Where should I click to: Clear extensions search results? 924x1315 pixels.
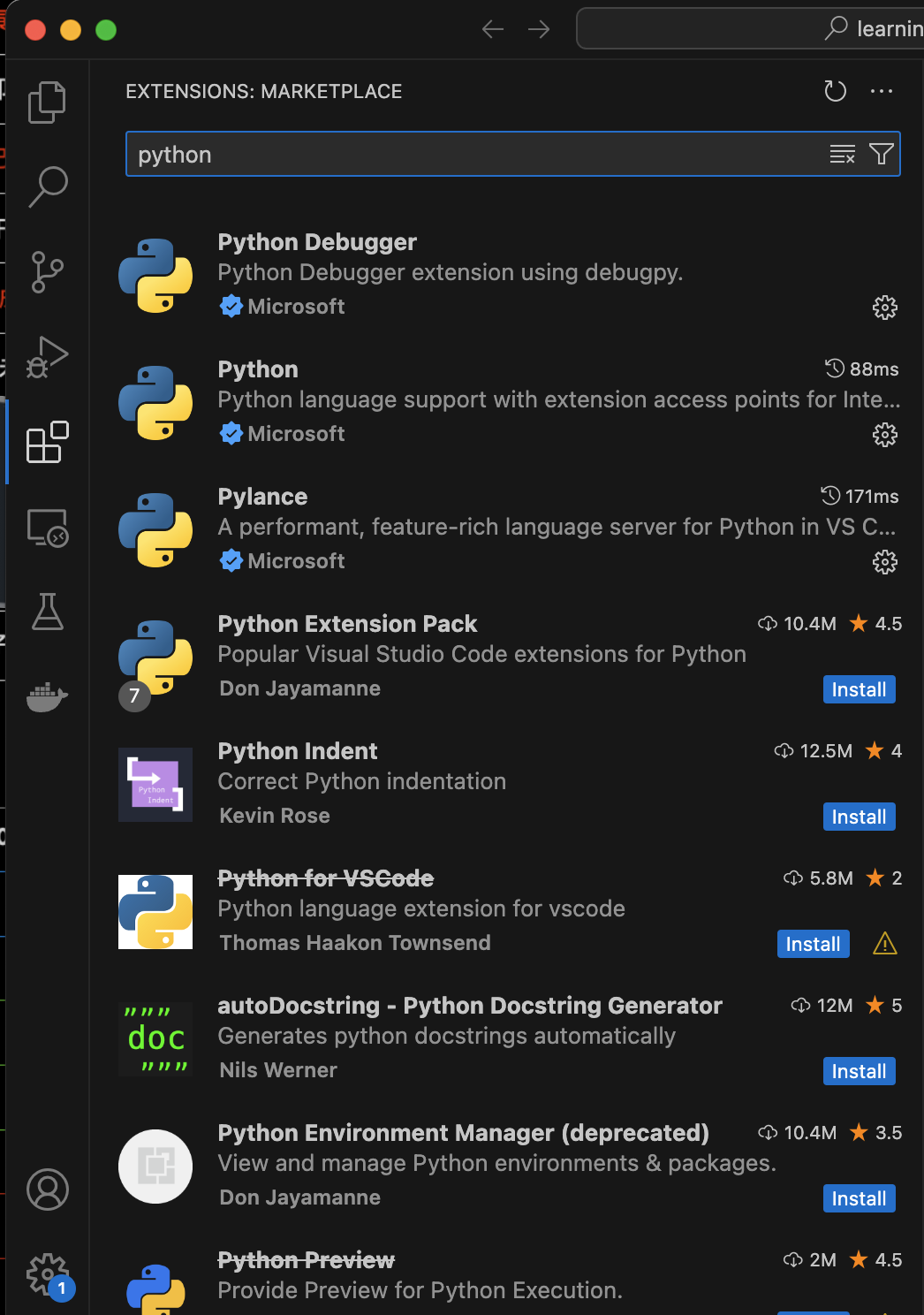click(x=843, y=155)
